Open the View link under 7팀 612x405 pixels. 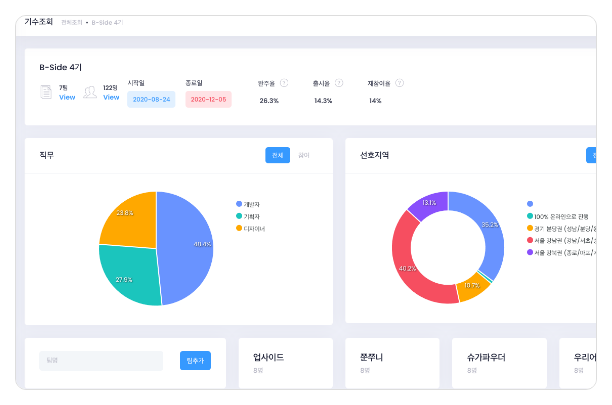click(67, 98)
